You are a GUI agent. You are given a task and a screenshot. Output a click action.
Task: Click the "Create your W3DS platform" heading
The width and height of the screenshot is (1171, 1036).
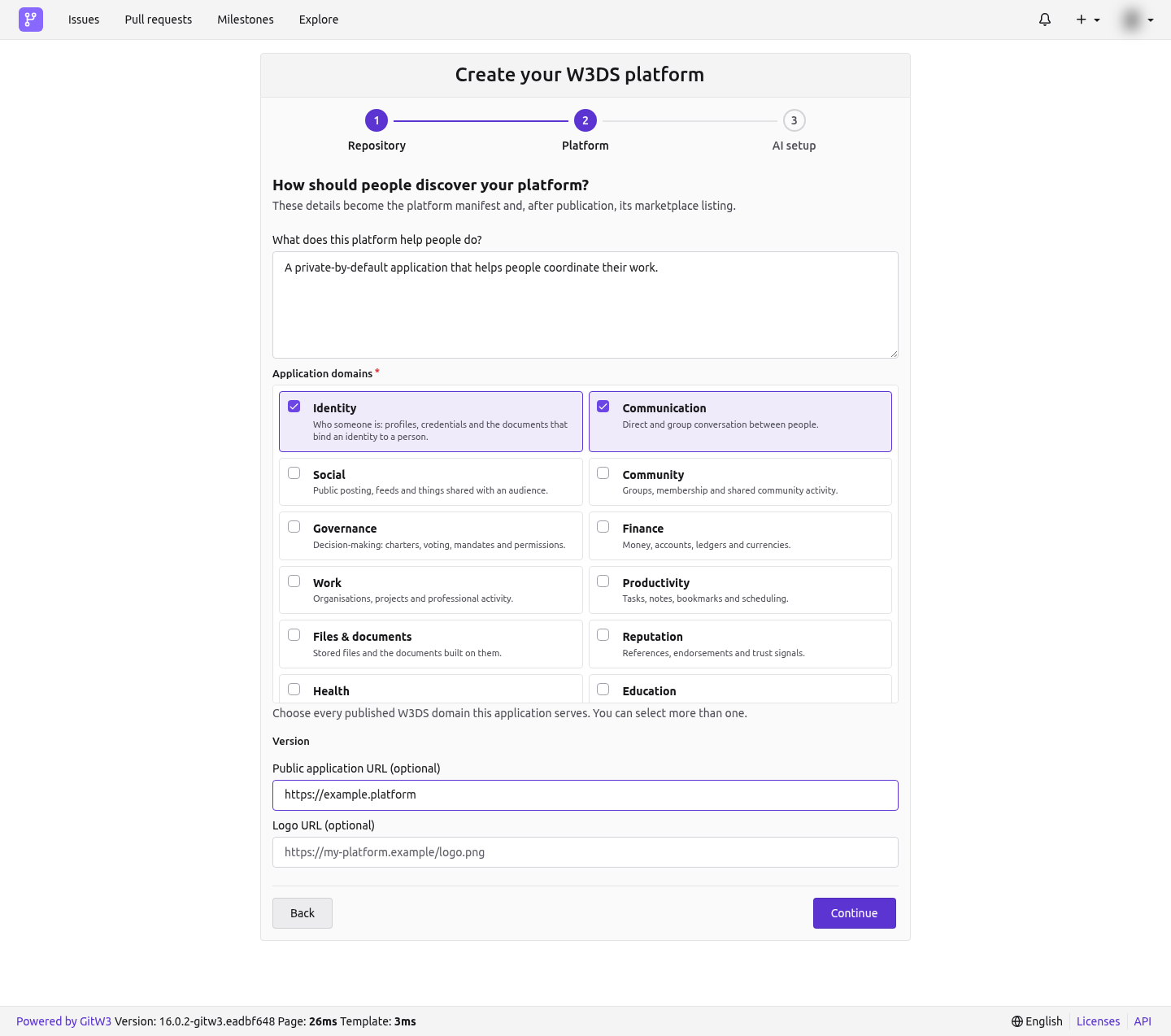click(580, 75)
